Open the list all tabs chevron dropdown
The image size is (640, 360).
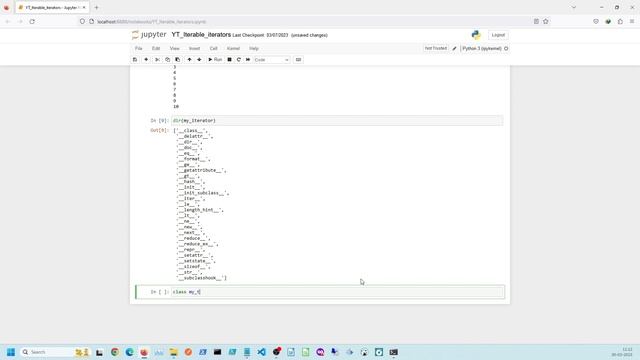coord(574,7)
